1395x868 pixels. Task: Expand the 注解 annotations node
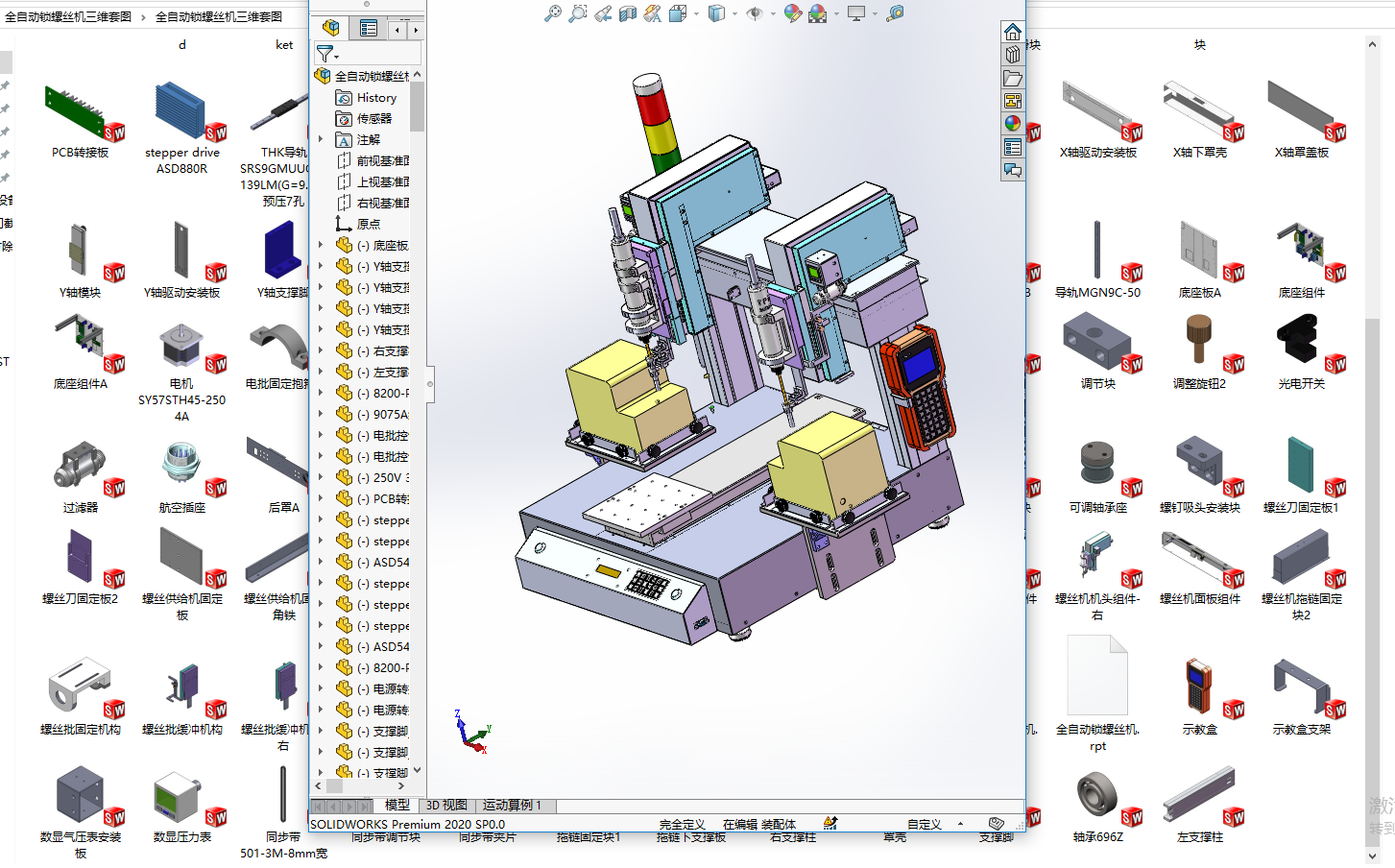(321, 139)
